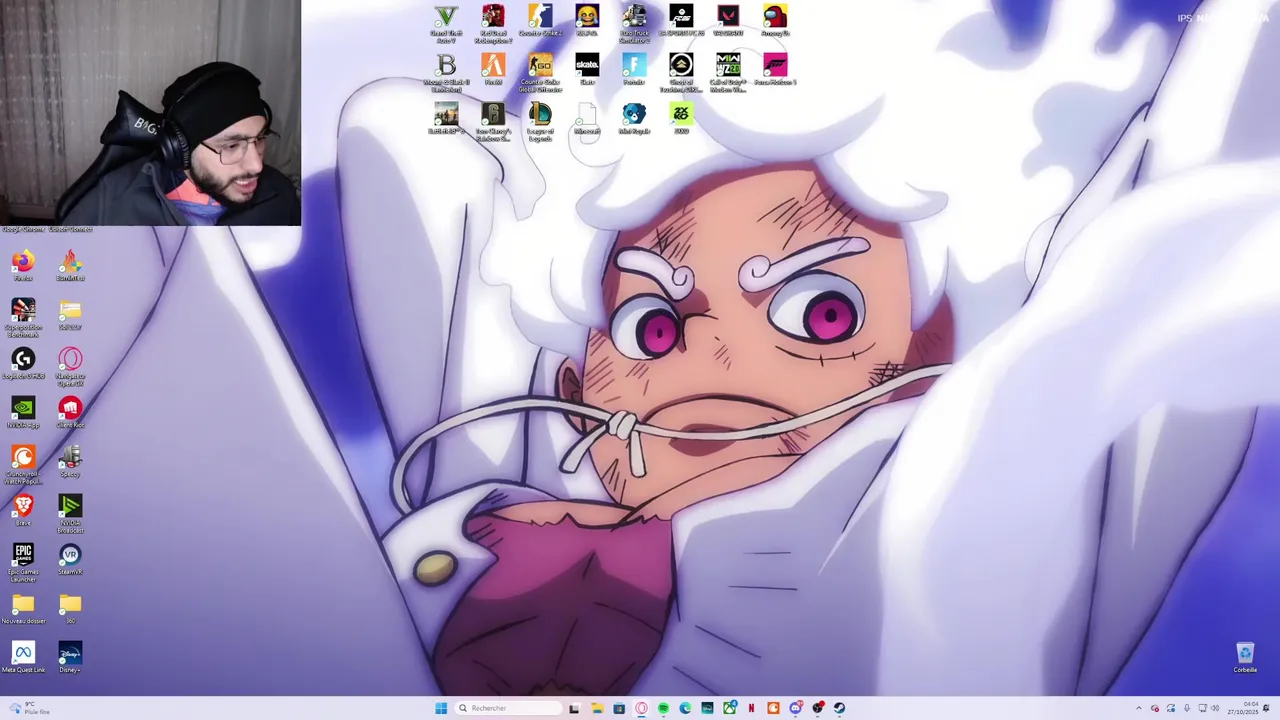This screenshot has height=720, width=1280.
Task: Select the BurnInTest desktop icon
Action: click(x=70, y=266)
